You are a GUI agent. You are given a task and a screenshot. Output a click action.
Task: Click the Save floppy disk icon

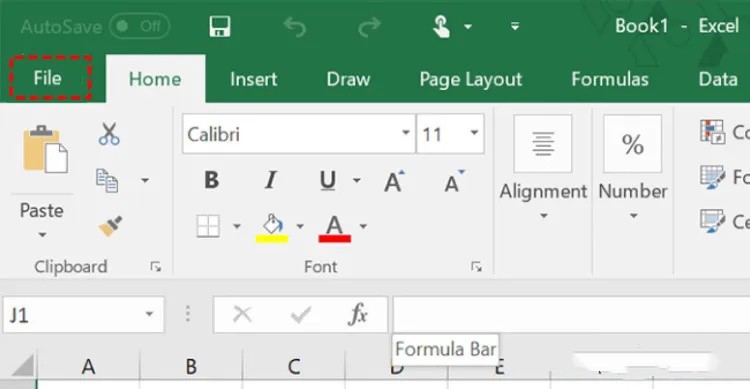tap(220, 26)
